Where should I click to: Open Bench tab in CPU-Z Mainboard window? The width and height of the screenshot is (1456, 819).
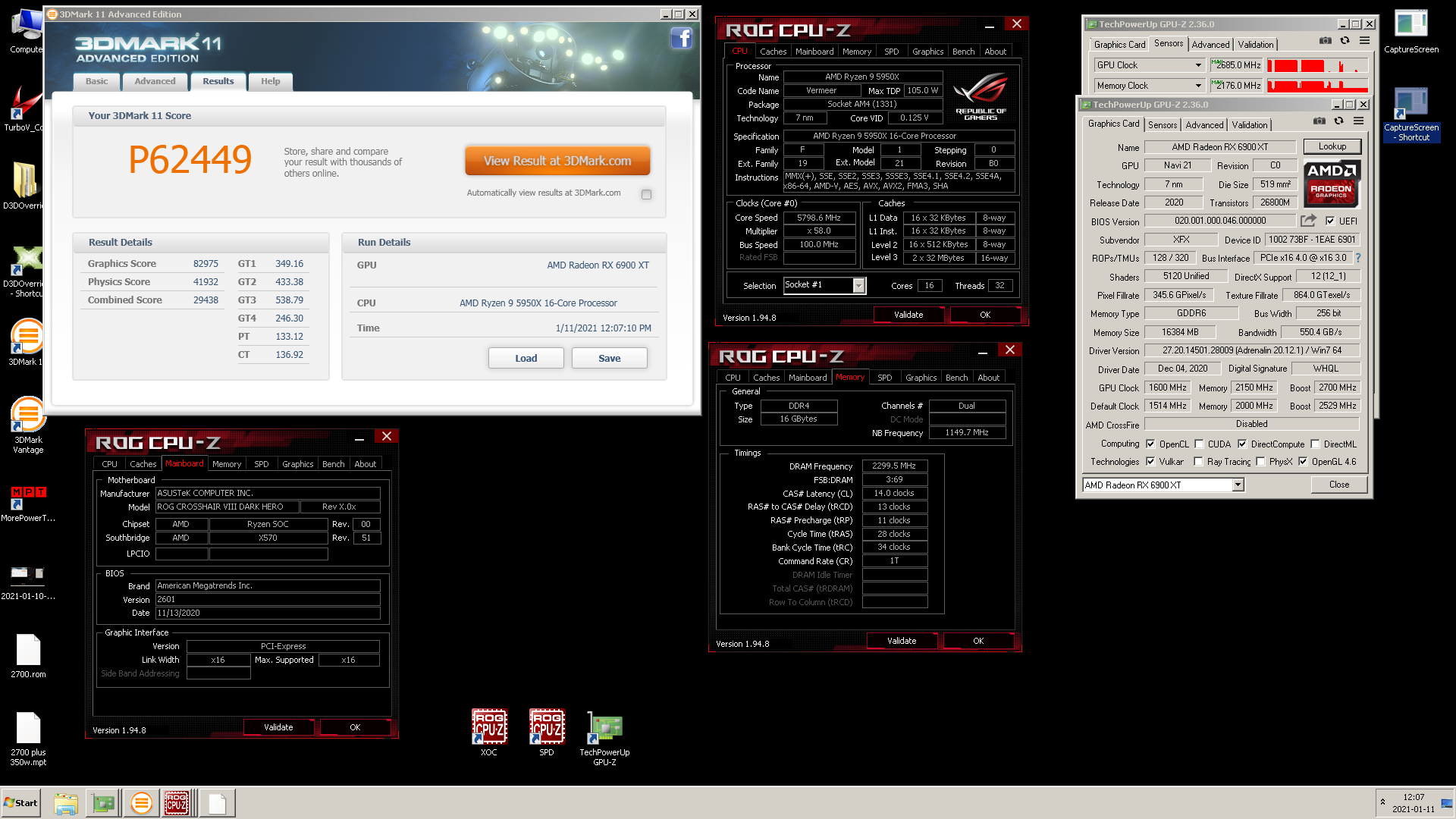334,464
